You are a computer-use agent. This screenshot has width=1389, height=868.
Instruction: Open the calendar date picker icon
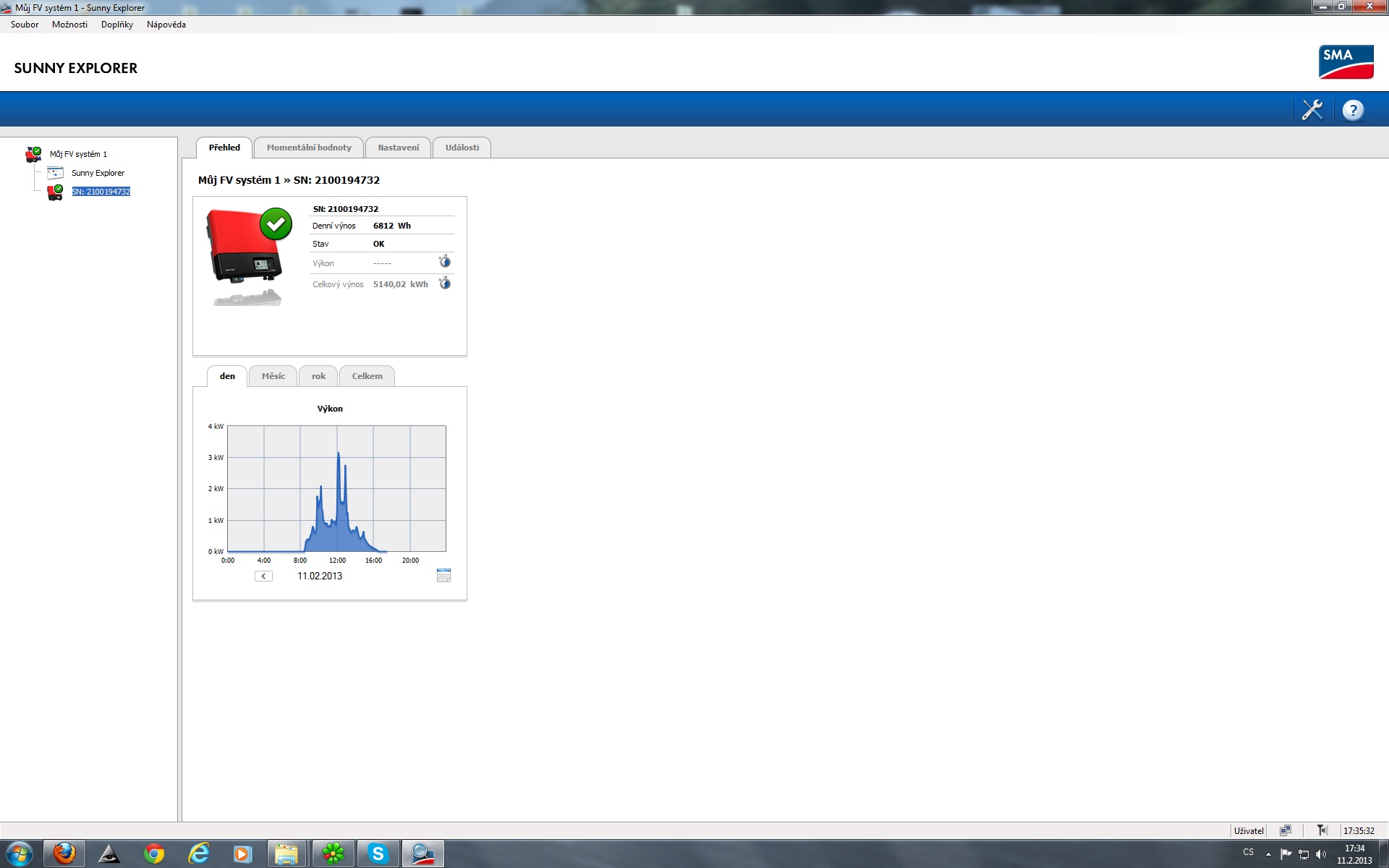(x=443, y=576)
